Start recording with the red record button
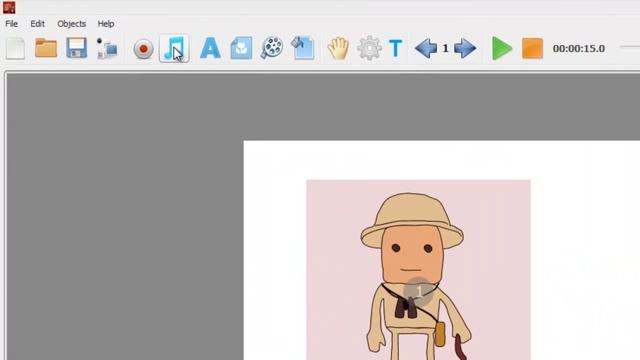This screenshot has width=640, height=360. pos(143,49)
